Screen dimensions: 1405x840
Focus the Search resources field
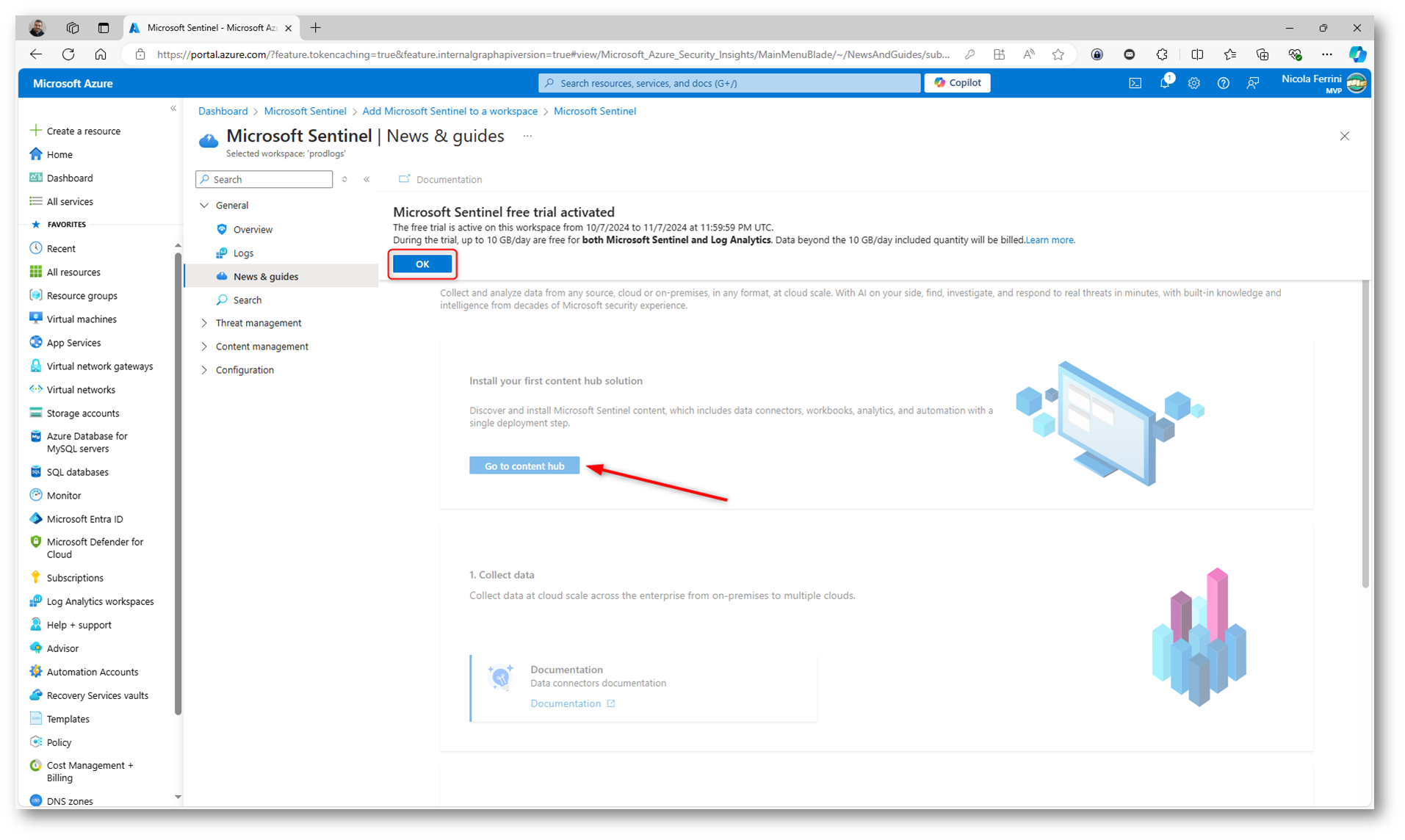(729, 83)
